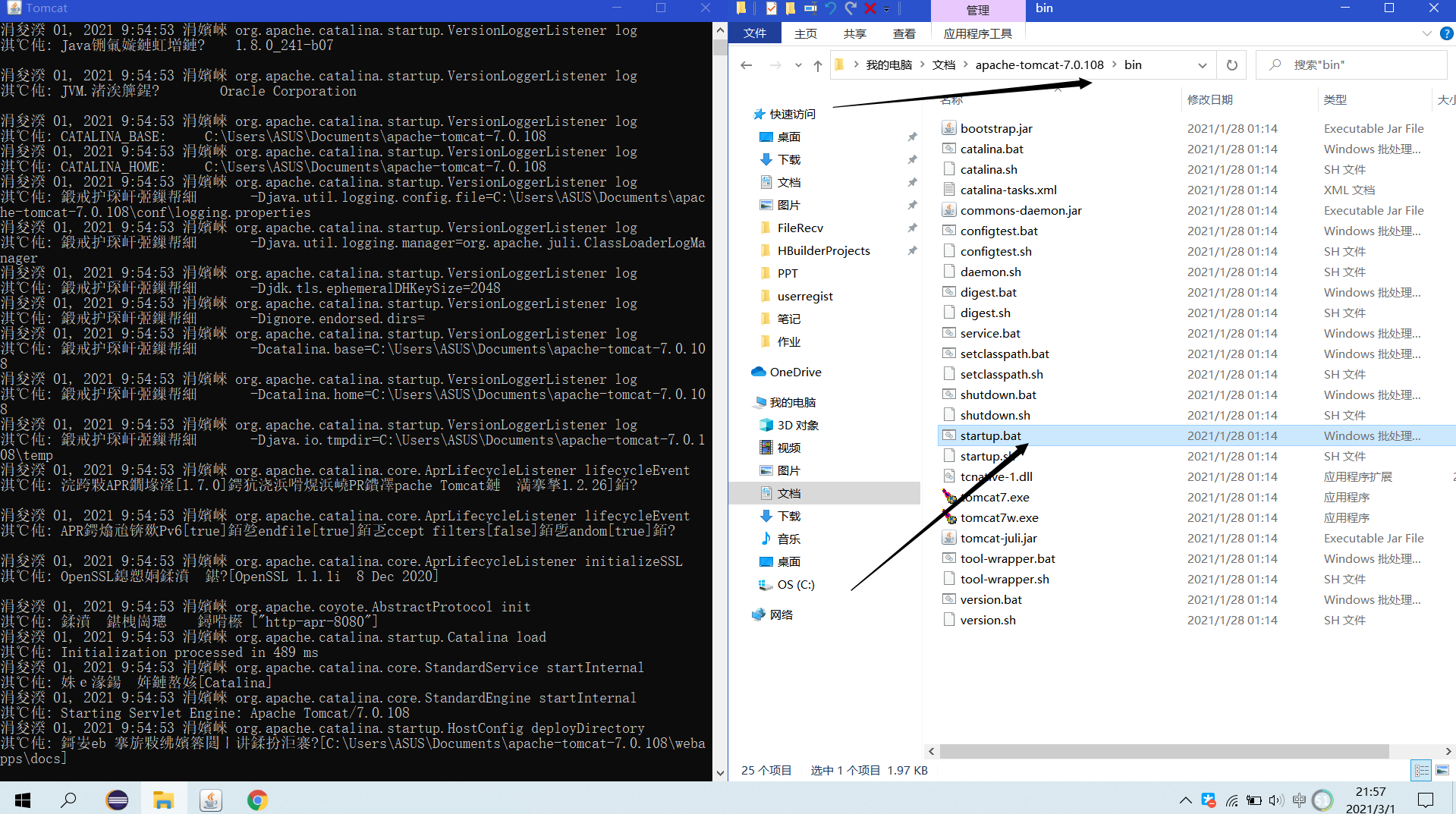Viewport: 1456px width, 814px height.
Task: Go up one folder level using the up arrow
Action: pos(817,64)
